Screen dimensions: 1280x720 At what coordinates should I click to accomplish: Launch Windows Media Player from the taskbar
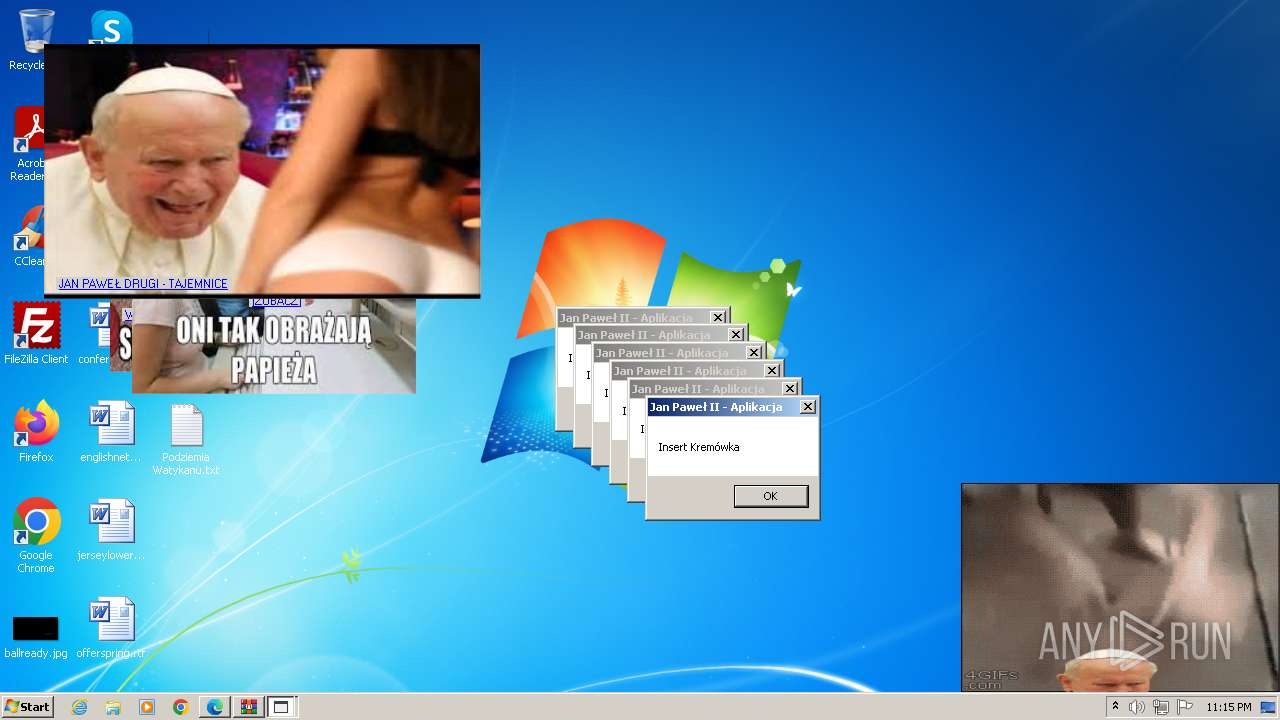[147, 707]
